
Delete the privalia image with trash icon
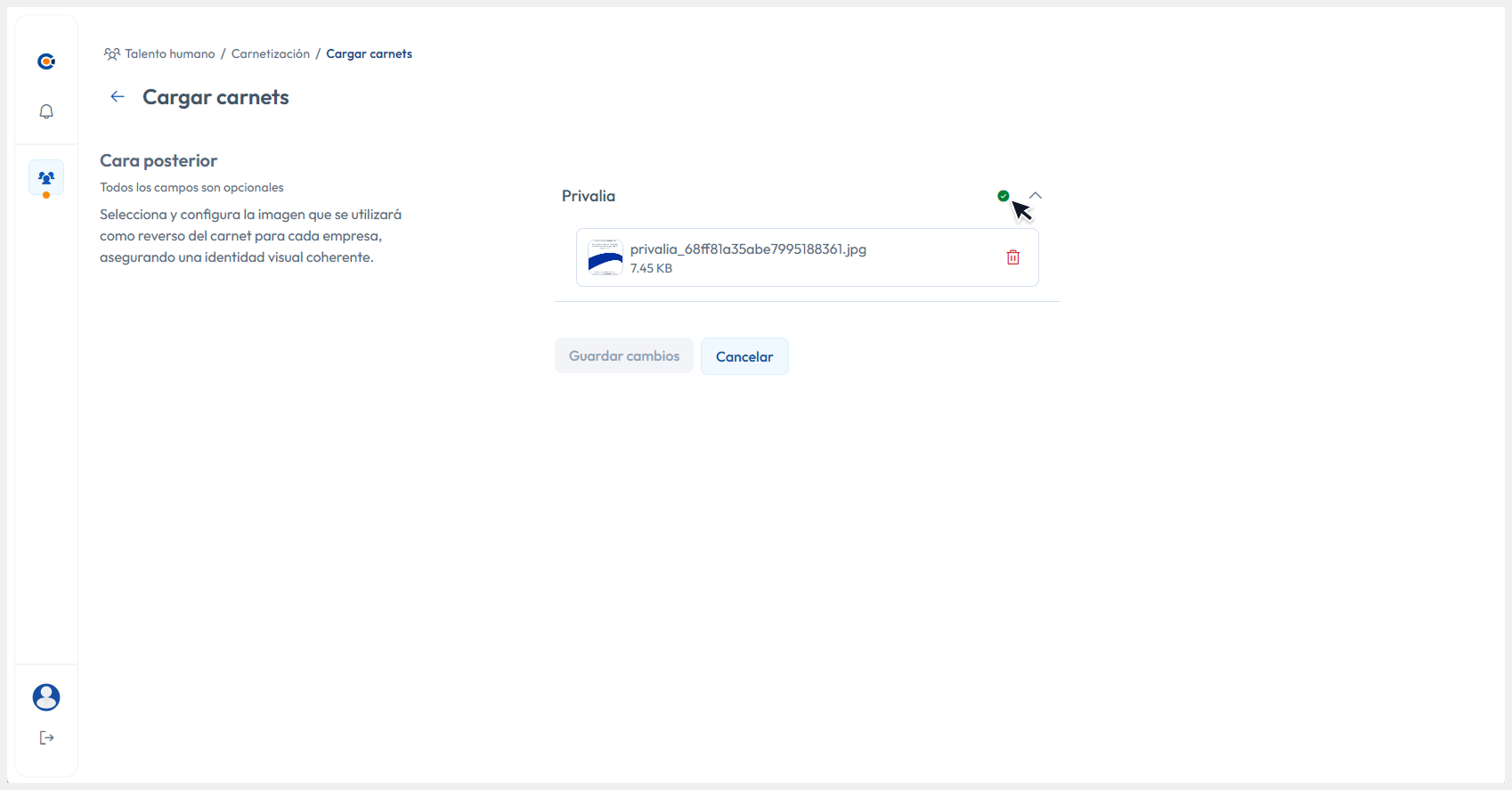(1012, 257)
